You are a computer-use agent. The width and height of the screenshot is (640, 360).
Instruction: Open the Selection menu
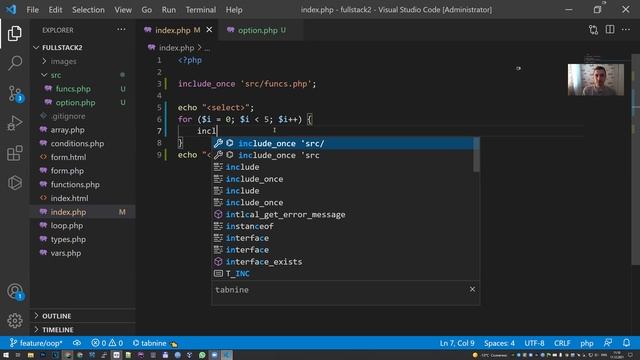pyautogui.click(x=88, y=9)
